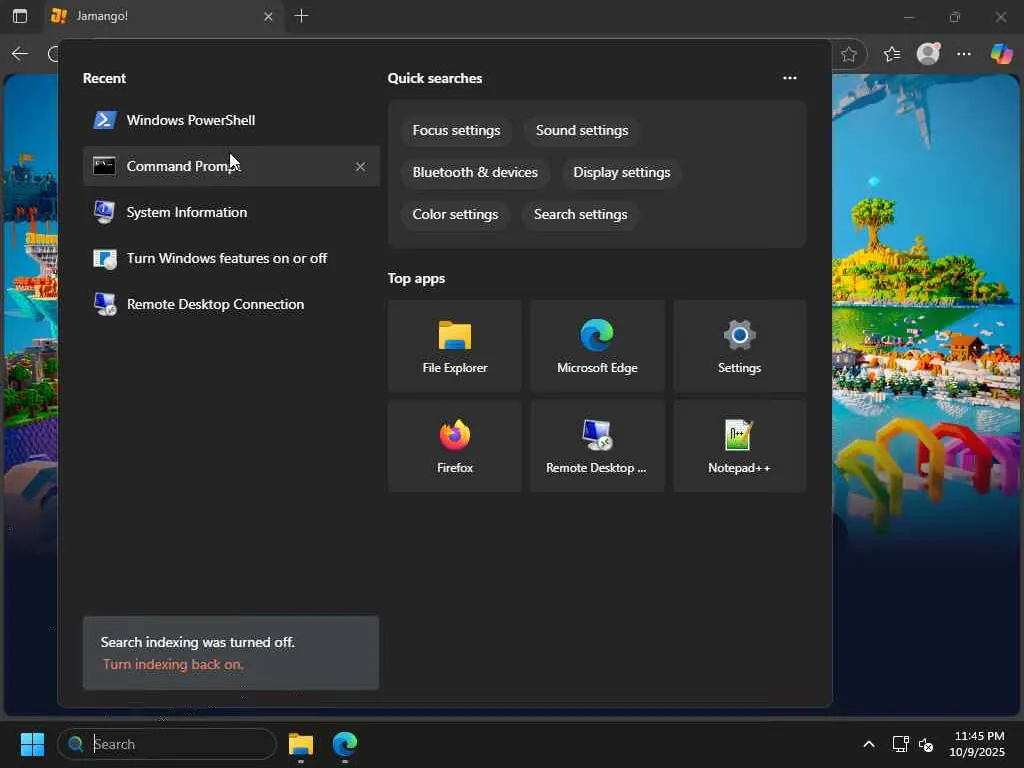Open network status tray icon

coord(901,744)
